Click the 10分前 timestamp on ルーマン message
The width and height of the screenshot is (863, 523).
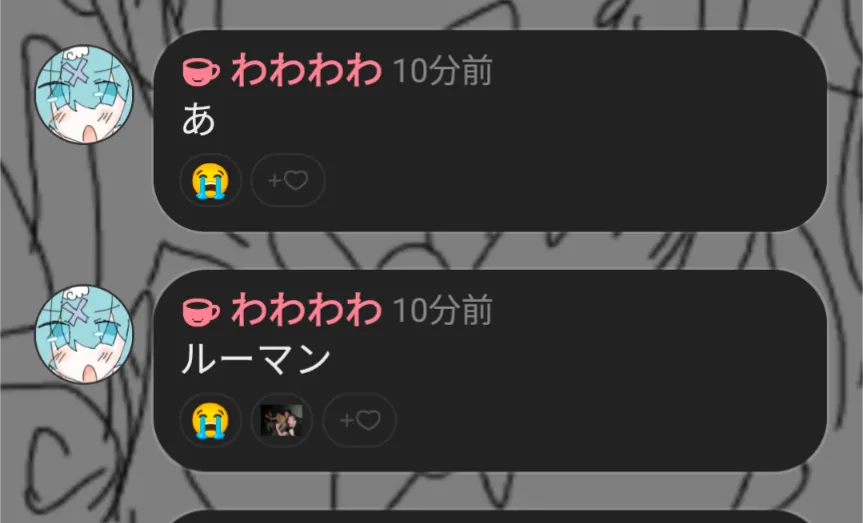(443, 311)
